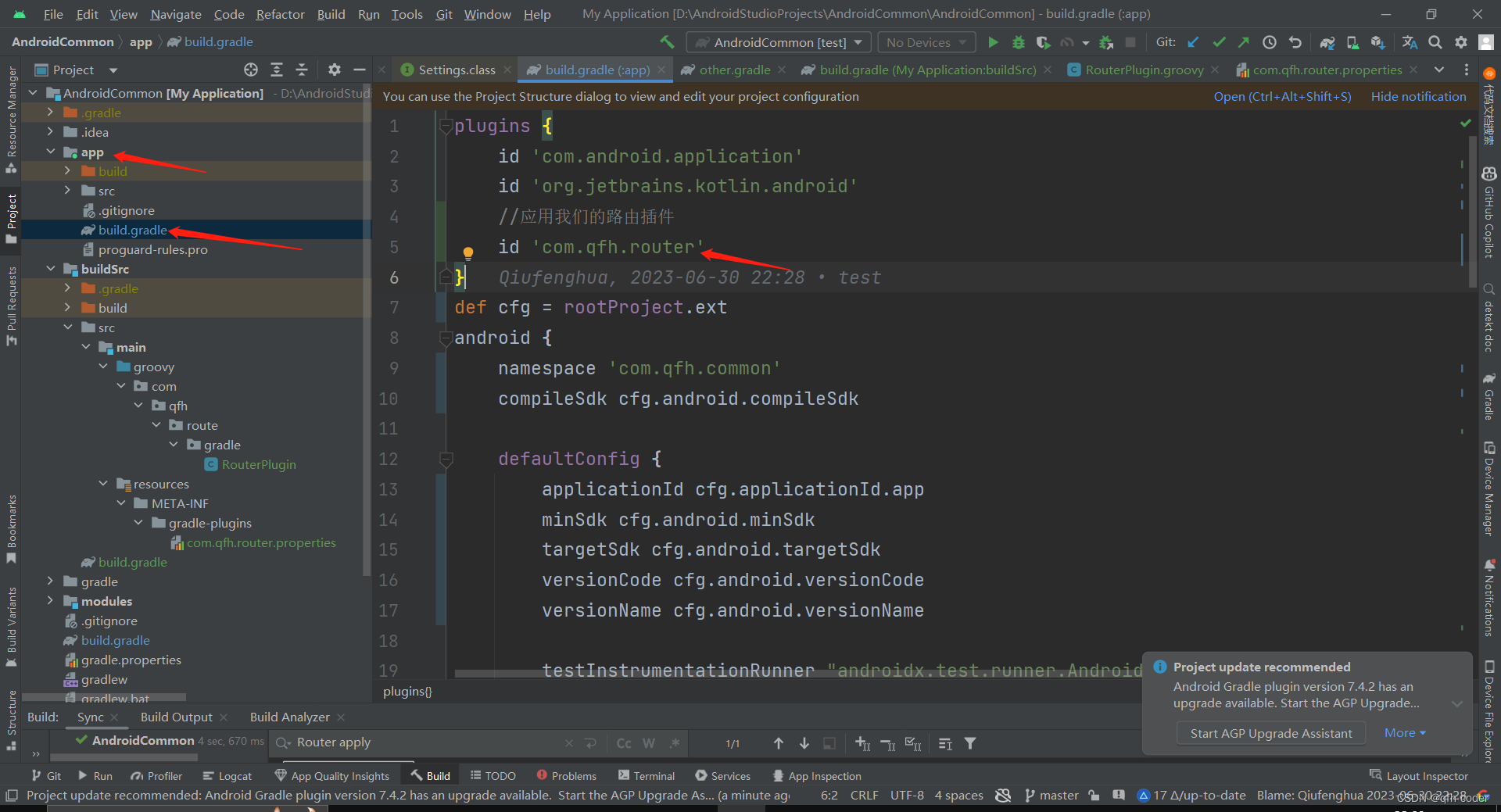1501x812 pixels.
Task: Open SDK Manager toolbar icon
Action: tap(1377, 42)
